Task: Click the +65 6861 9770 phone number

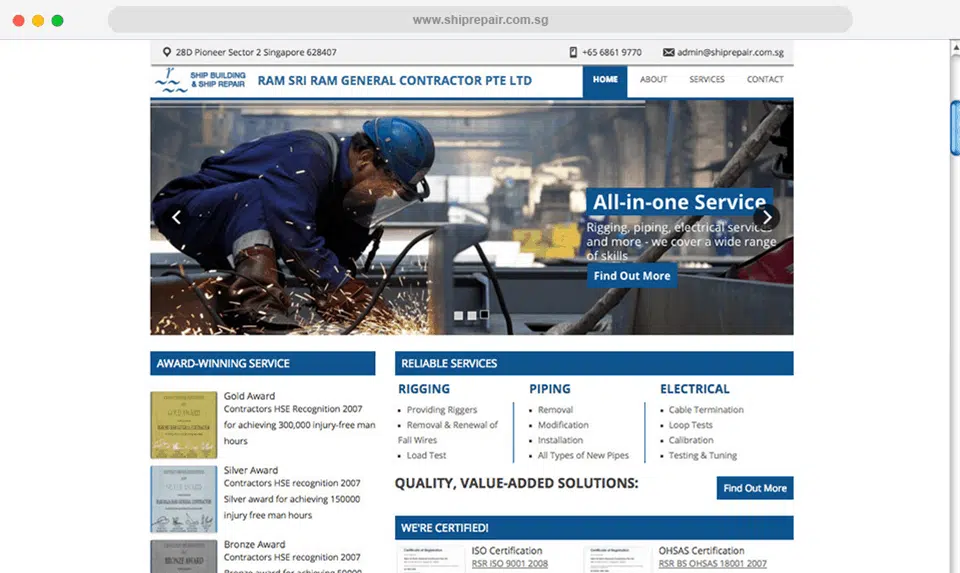Action: [612, 53]
